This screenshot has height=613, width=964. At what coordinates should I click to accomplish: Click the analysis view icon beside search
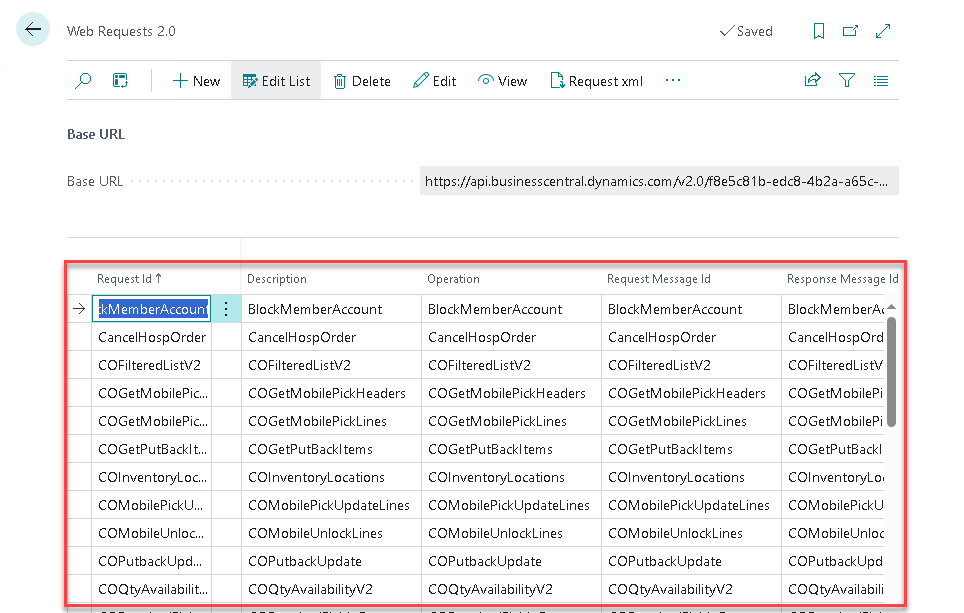[x=120, y=81]
